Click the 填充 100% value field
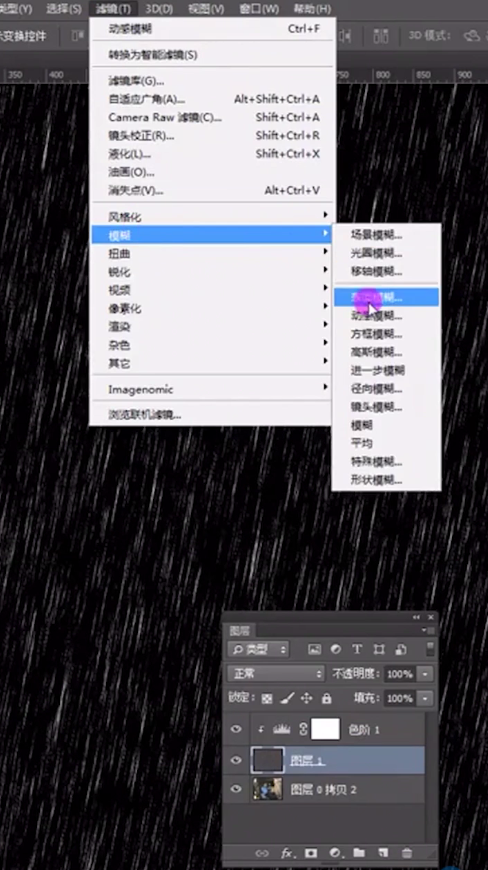This screenshot has width=488, height=870. (x=400, y=699)
